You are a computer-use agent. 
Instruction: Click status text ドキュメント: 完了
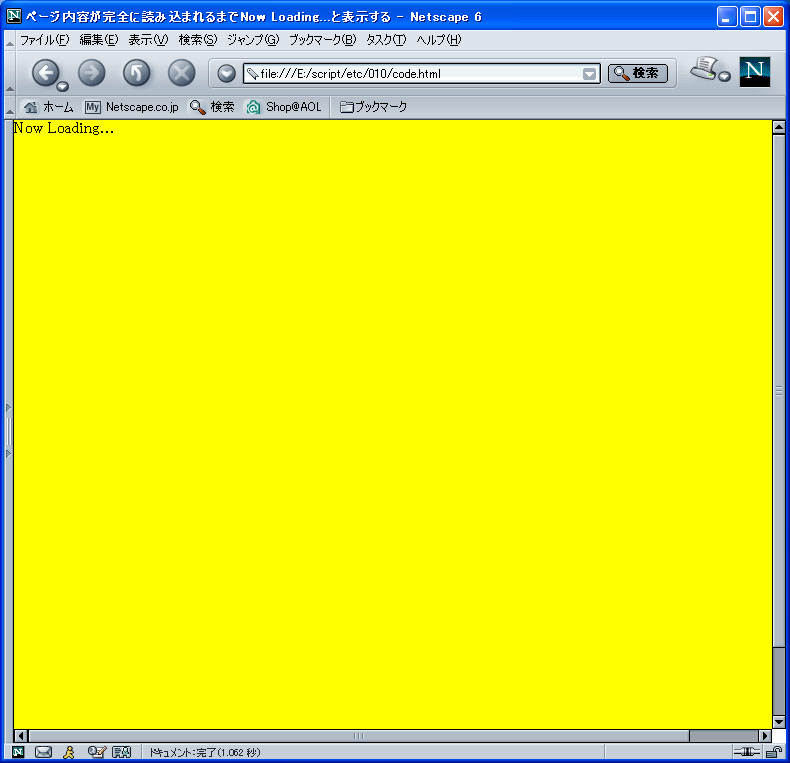(205, 752)
